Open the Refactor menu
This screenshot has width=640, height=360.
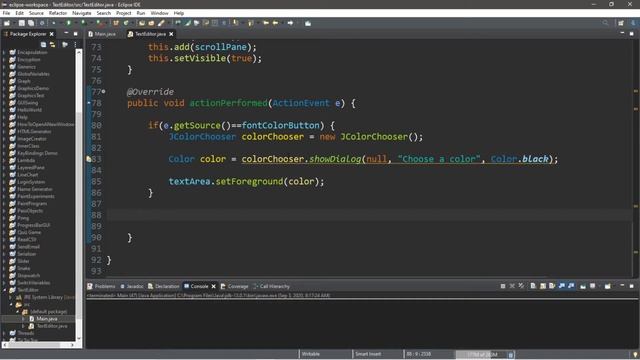click(58, 13)
